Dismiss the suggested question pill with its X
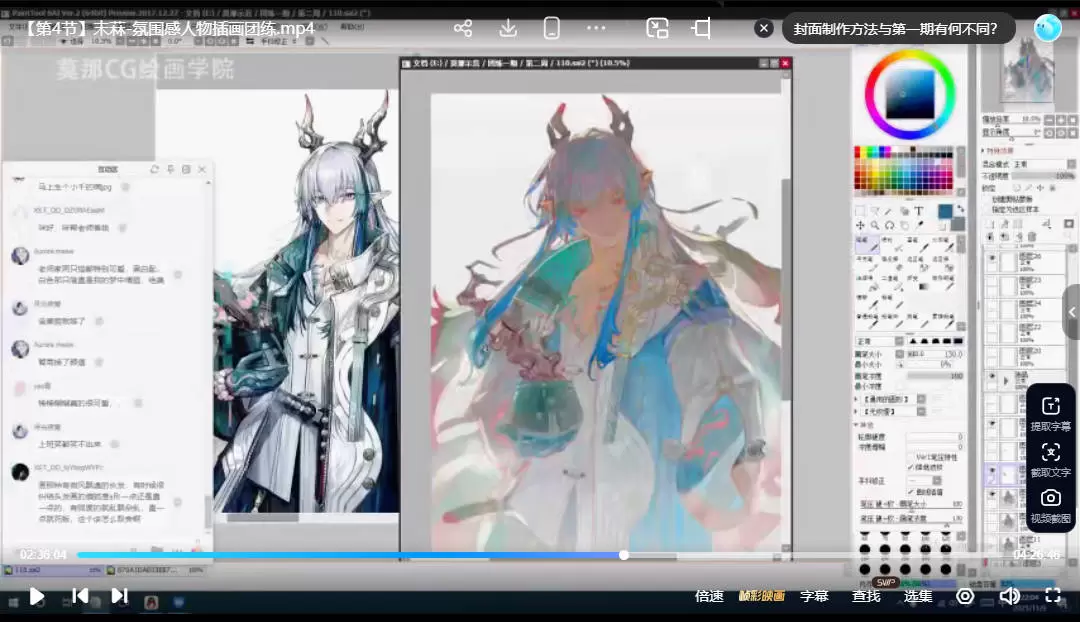The height and width of the screenshot is (622, 1080). (x=763, y=28)
